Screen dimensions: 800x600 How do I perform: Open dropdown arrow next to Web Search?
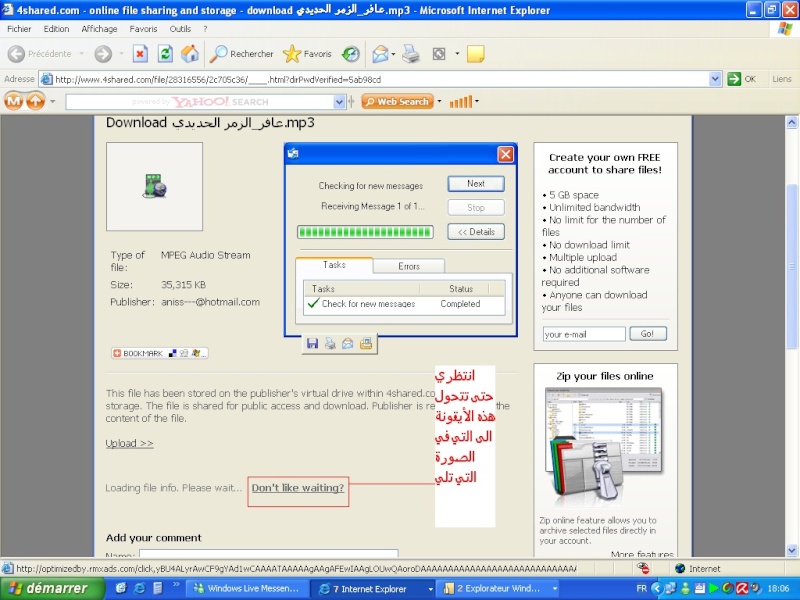click(x=439, y=101)
